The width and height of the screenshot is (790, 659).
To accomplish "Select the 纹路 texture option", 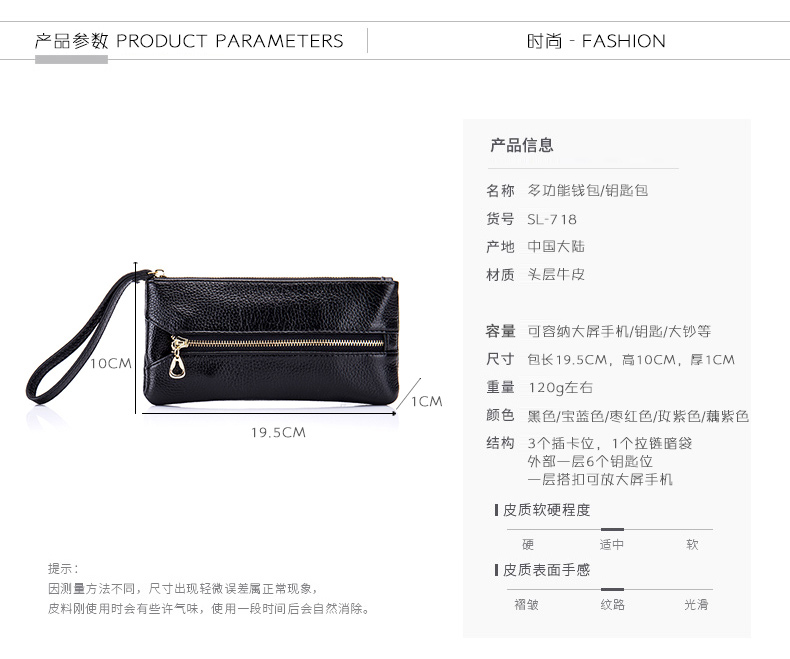I will (x=612, y=604).
